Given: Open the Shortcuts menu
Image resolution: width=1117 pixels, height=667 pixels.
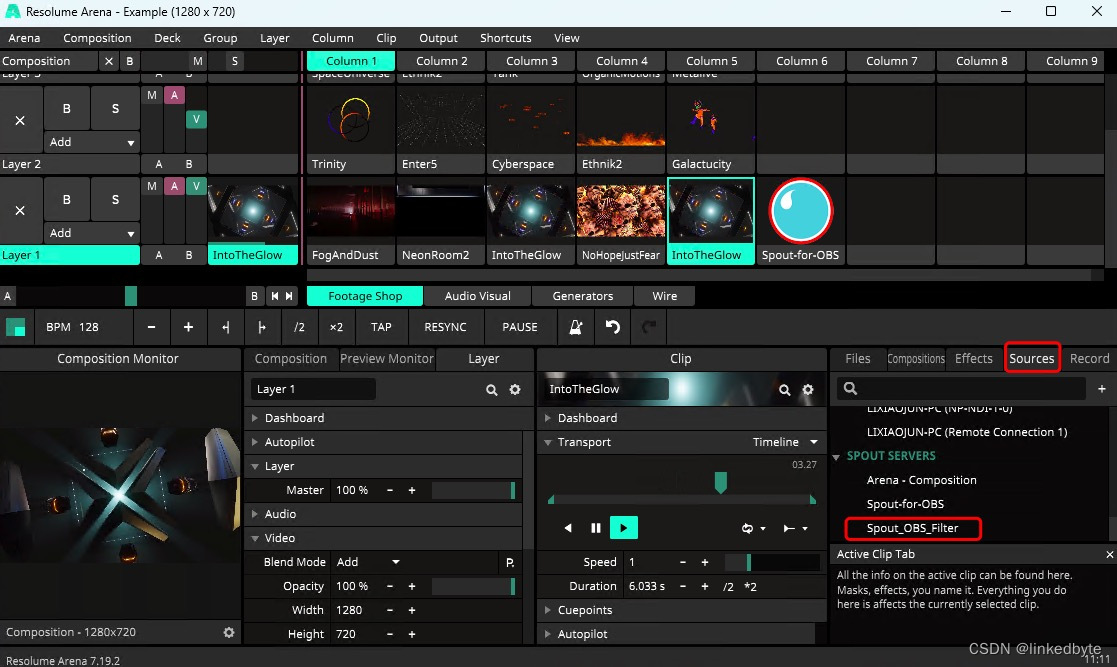Looking at the screenshot, I should (505, 38).
